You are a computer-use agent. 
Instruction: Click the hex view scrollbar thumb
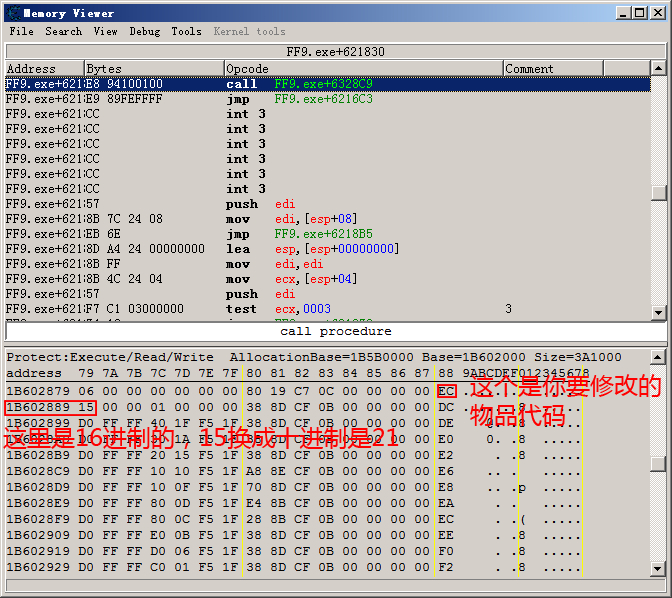tap(658, 463)
